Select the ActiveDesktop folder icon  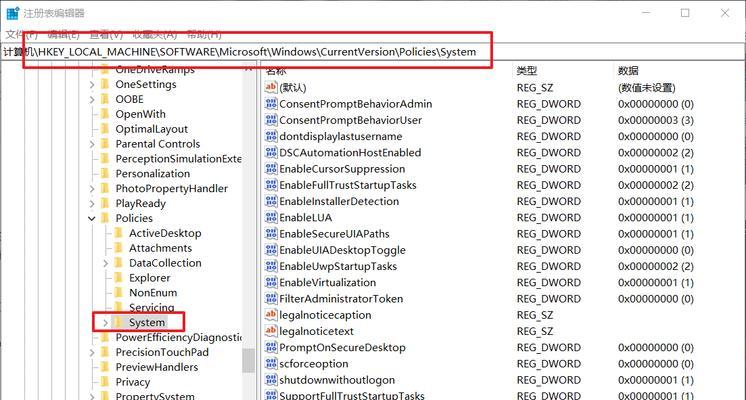tap(118, 233)
